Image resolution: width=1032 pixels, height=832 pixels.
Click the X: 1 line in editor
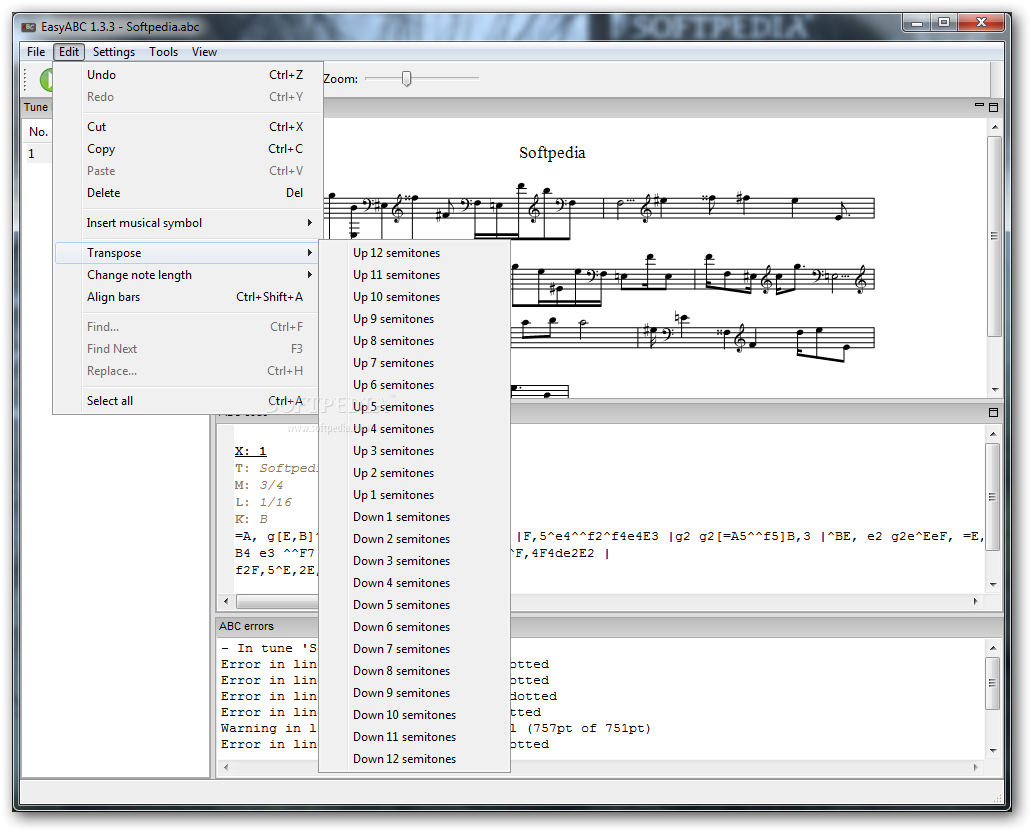[x=251, y=451]
